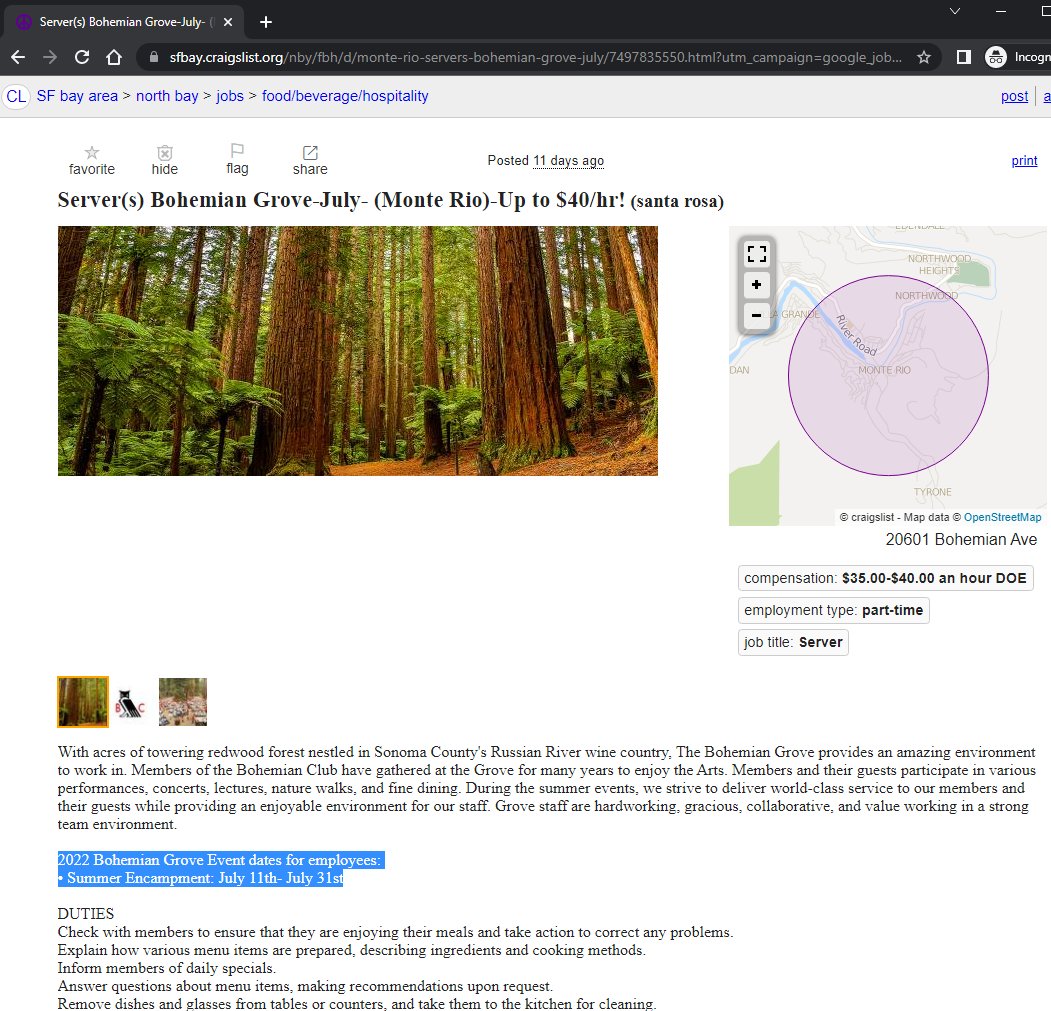Select the Server(s) Bohemian Grove-July tab

click(x=123, y=22)
